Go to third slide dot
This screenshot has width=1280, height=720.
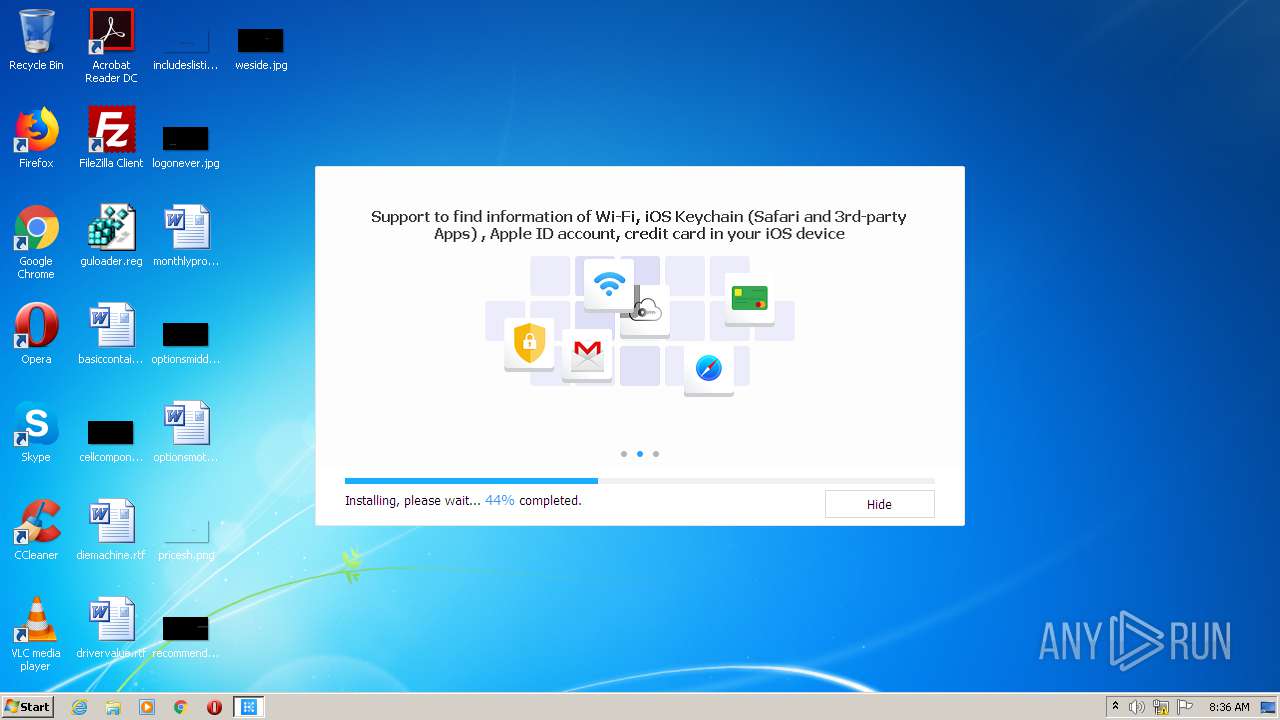(656, 454)
